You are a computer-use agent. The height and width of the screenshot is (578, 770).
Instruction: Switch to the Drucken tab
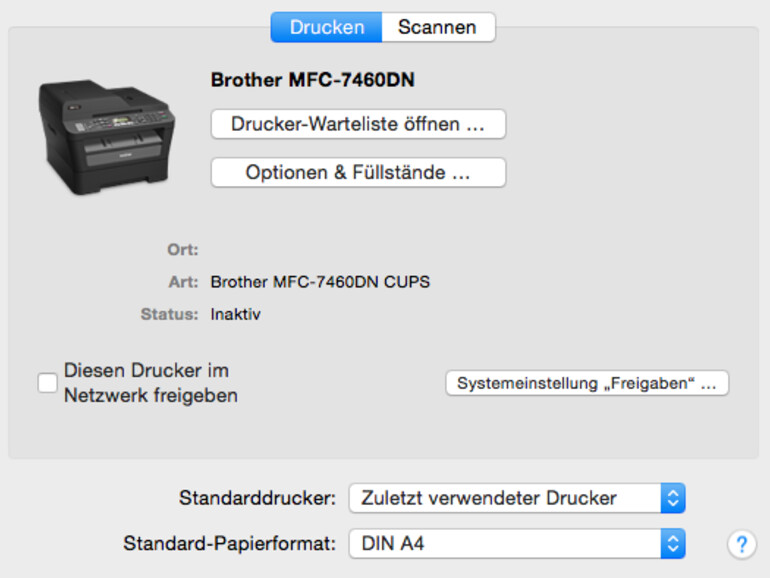326,27
